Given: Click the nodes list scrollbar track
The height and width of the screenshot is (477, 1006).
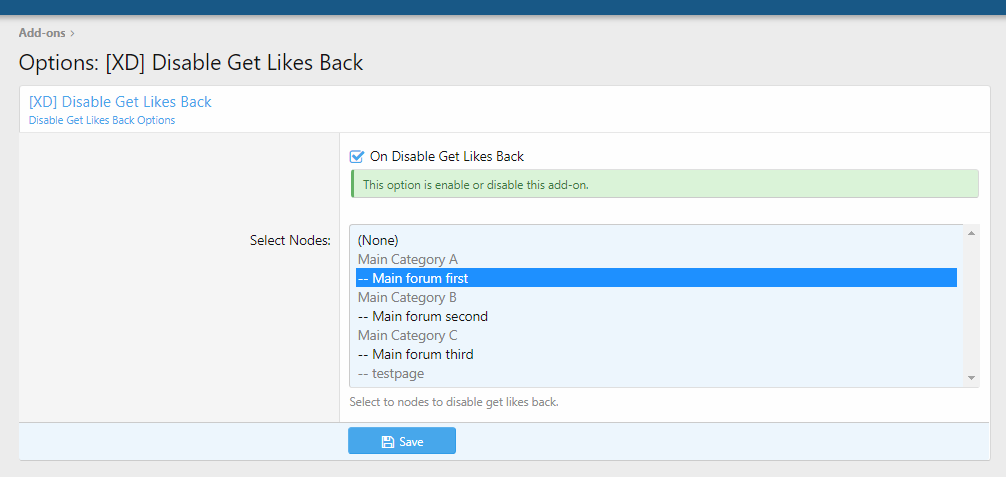Looking at the screenshot, I should pyautogui.click(x=971, y=305).
